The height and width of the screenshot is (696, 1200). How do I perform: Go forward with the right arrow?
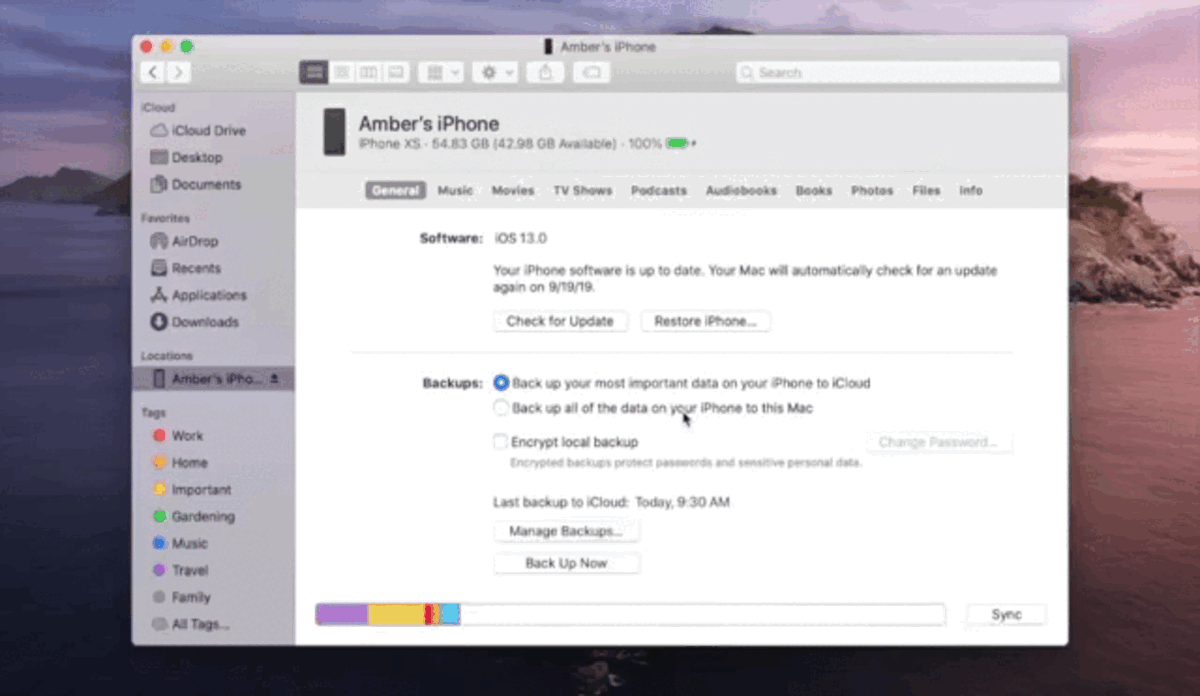[178, 72]
